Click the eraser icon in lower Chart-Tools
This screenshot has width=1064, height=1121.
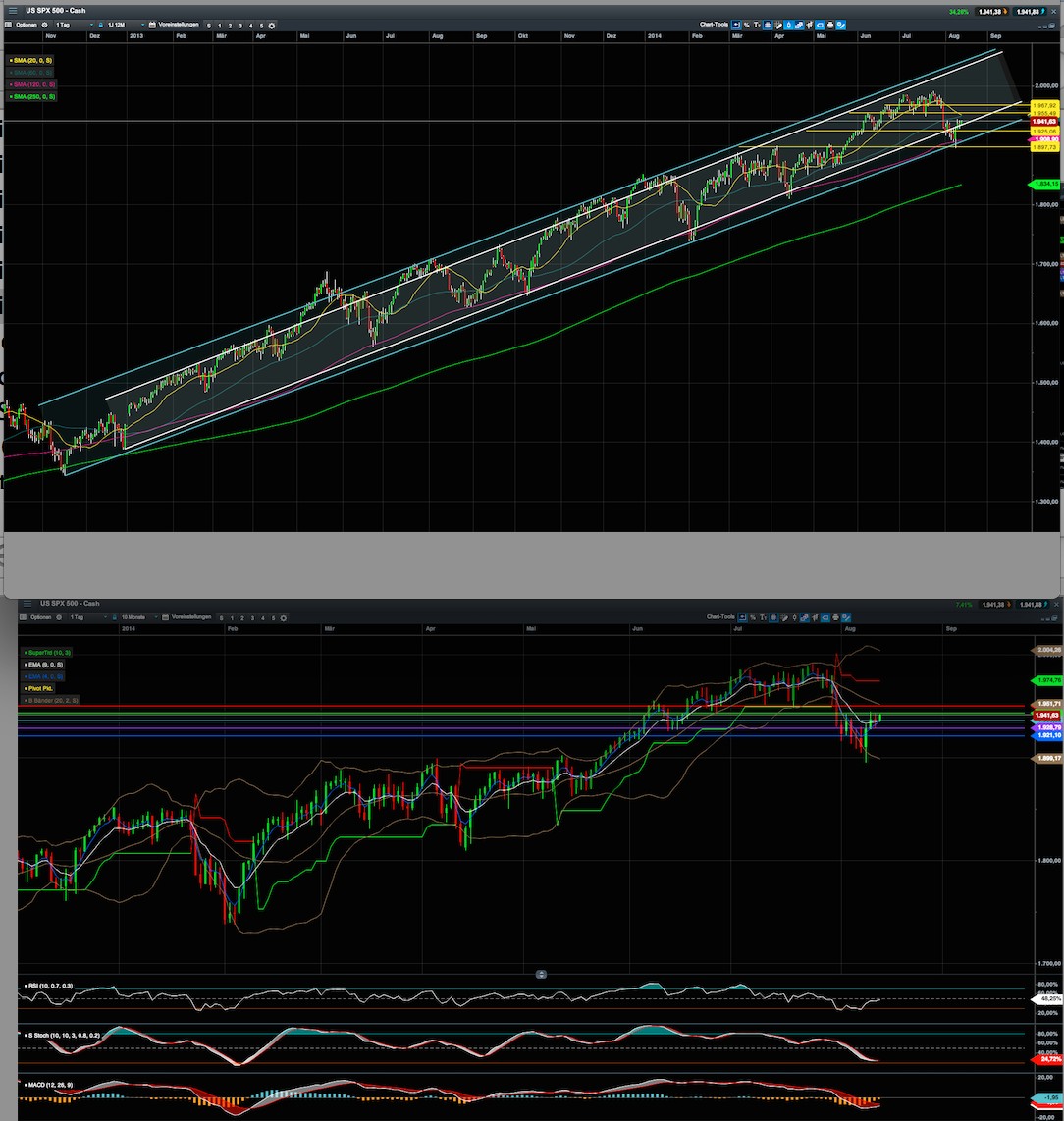coord(825,617)
